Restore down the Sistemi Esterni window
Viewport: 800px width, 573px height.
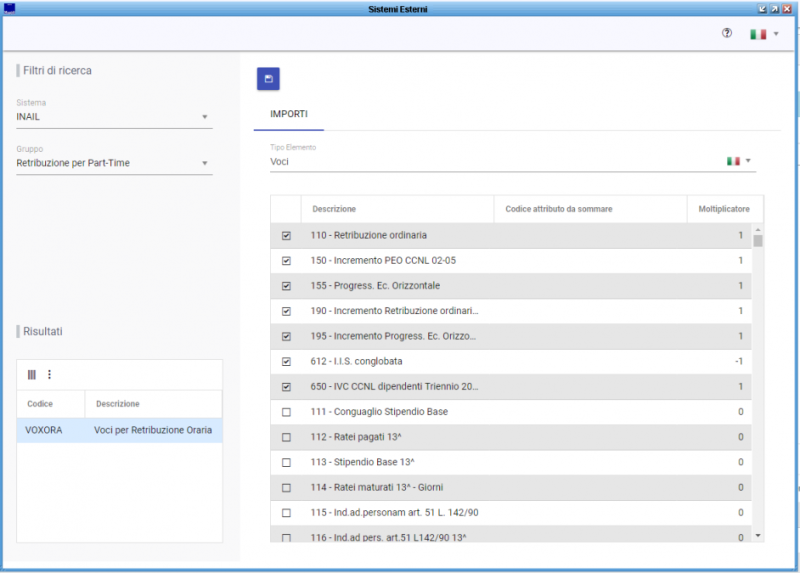(762, 9)
